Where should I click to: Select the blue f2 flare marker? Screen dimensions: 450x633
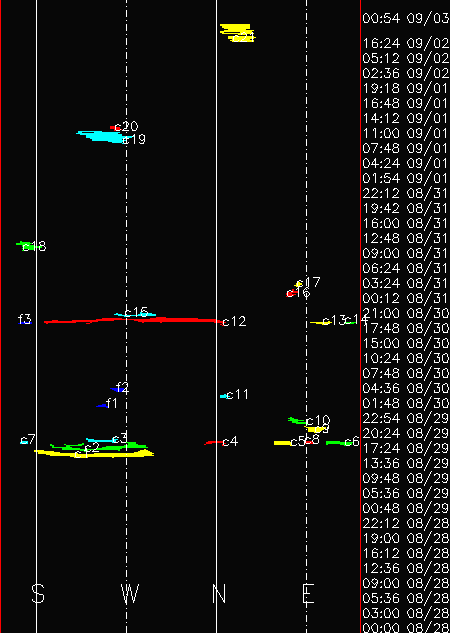117,389
